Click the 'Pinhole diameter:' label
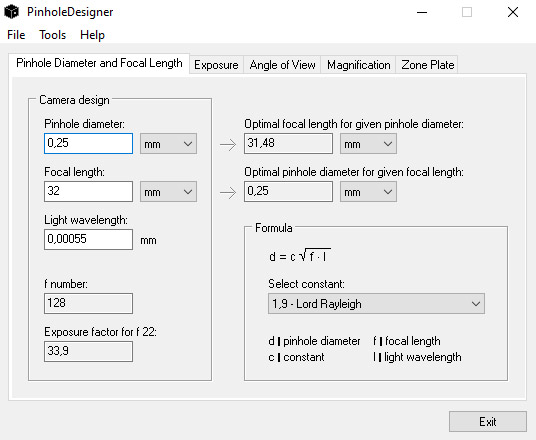Screen dimensions: 536x440 coord(84,124)
